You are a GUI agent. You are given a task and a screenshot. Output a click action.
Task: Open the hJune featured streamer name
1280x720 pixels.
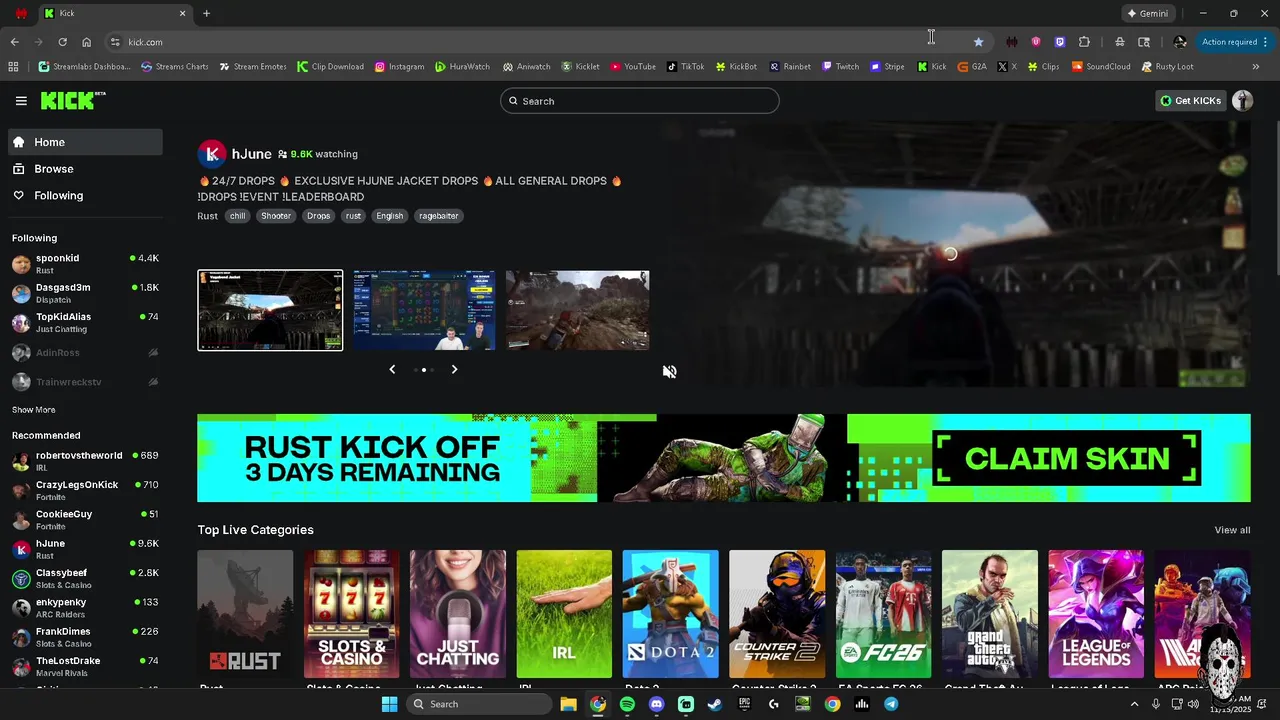(252, 154)
